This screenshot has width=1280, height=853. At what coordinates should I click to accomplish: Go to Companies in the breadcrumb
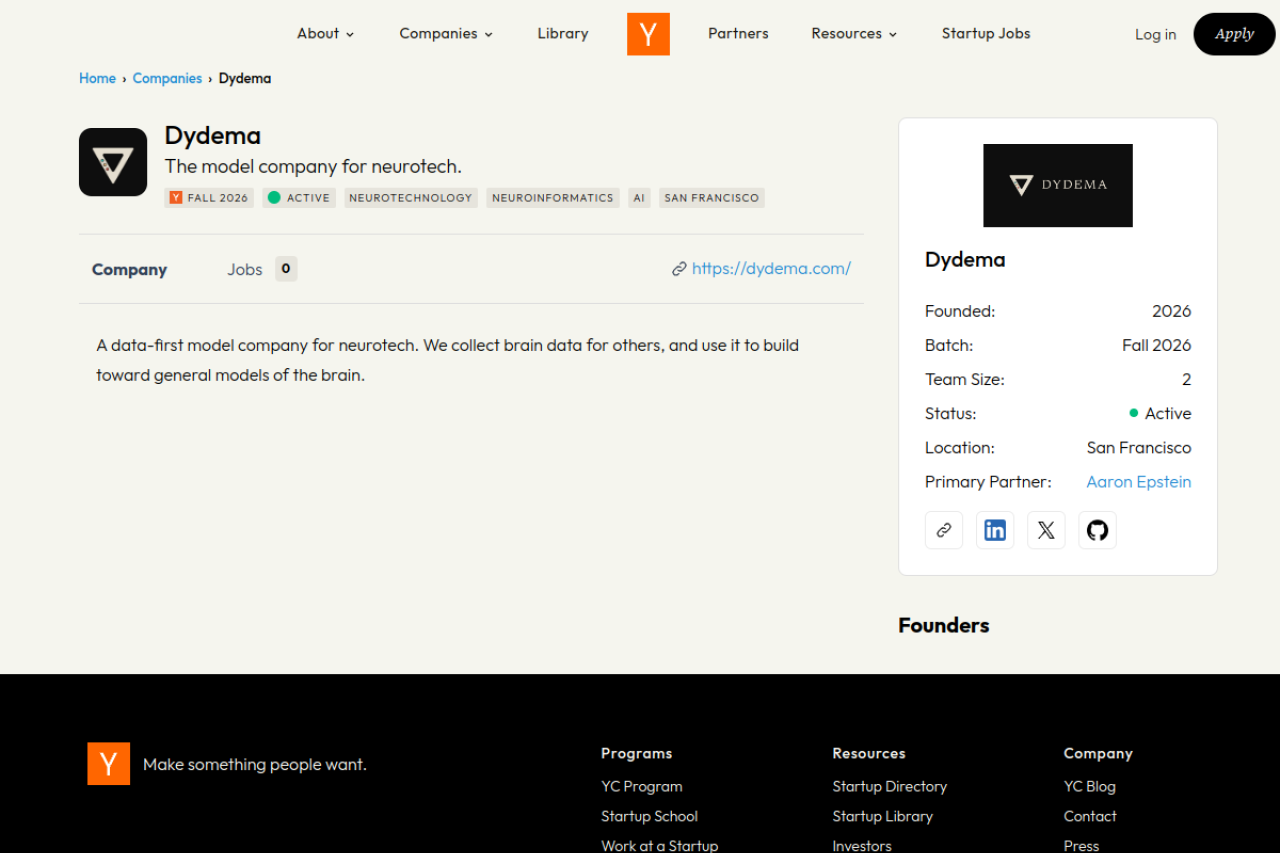167,78
